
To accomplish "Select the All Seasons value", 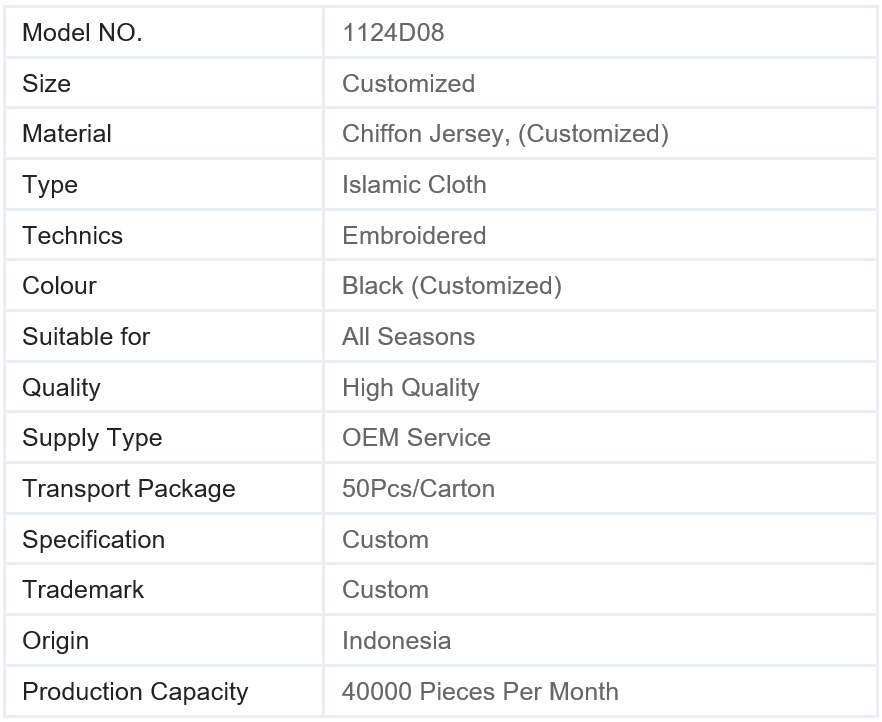I will coord(408,337).
